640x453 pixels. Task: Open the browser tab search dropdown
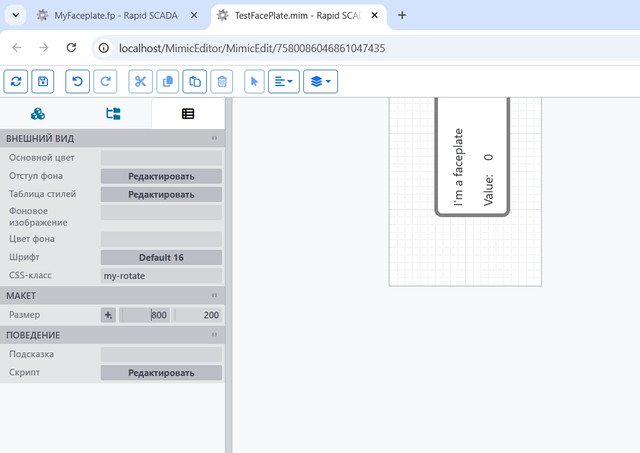(x=16, y=16)
